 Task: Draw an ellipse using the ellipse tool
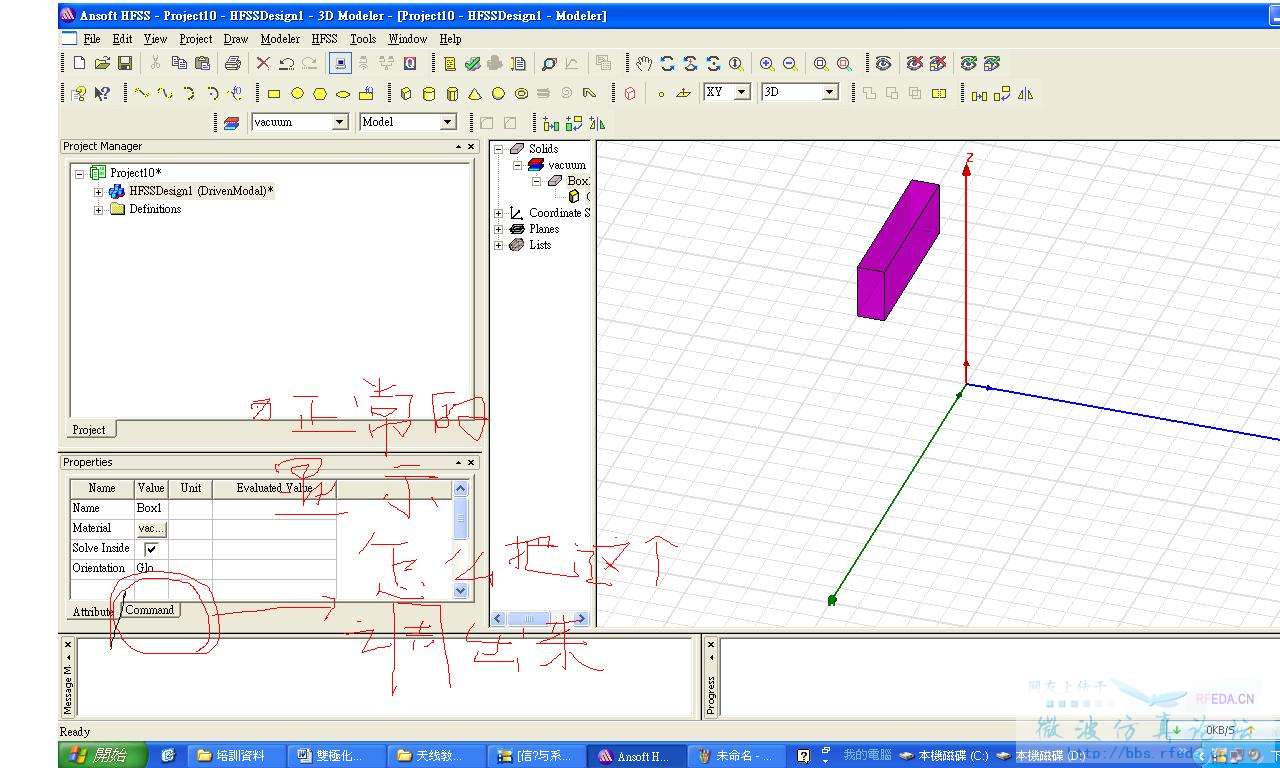[x=343, y=93]
